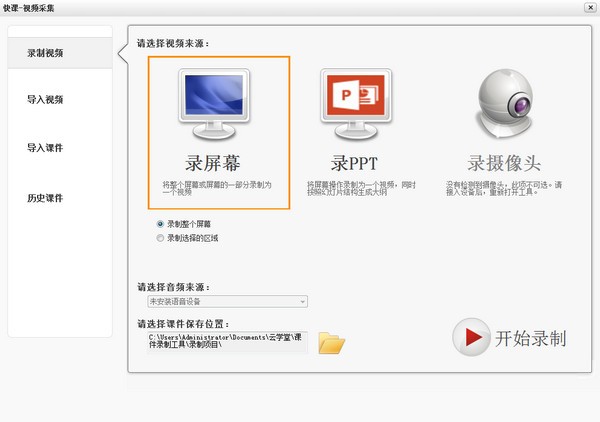Start recording via 开始录制 text

tap(530, 338)
